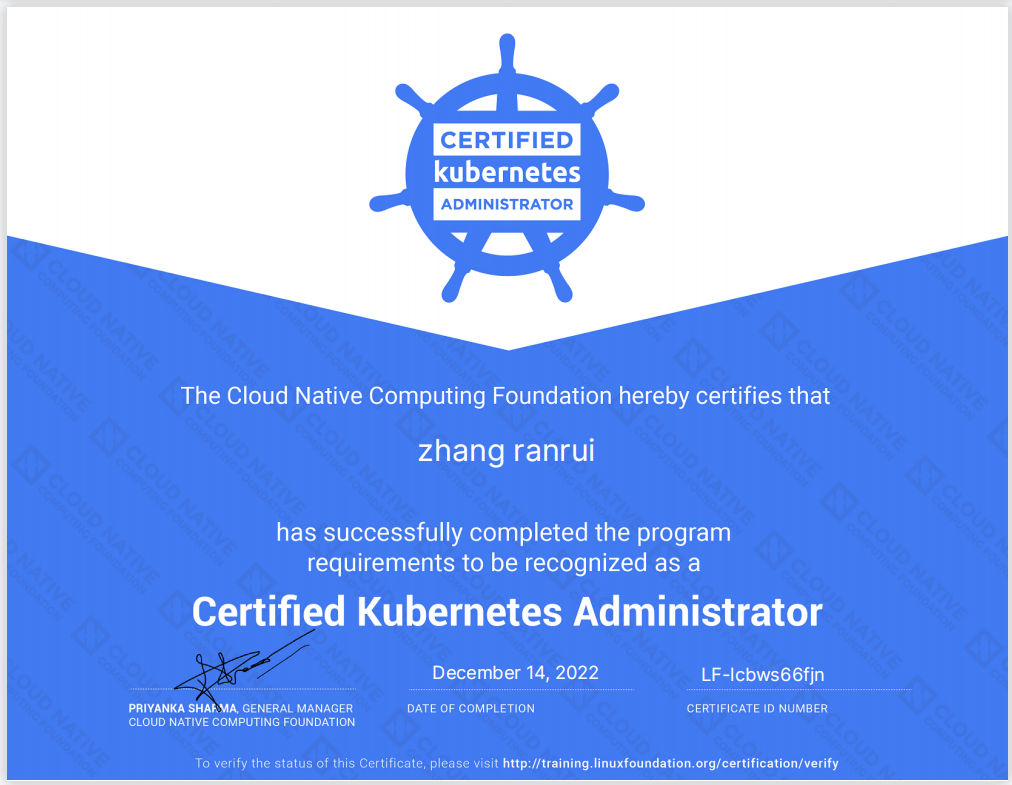Click the 'DATE OF COMPLETION' label
Screen dimensions: 1012x785
[x=471, y=708]
